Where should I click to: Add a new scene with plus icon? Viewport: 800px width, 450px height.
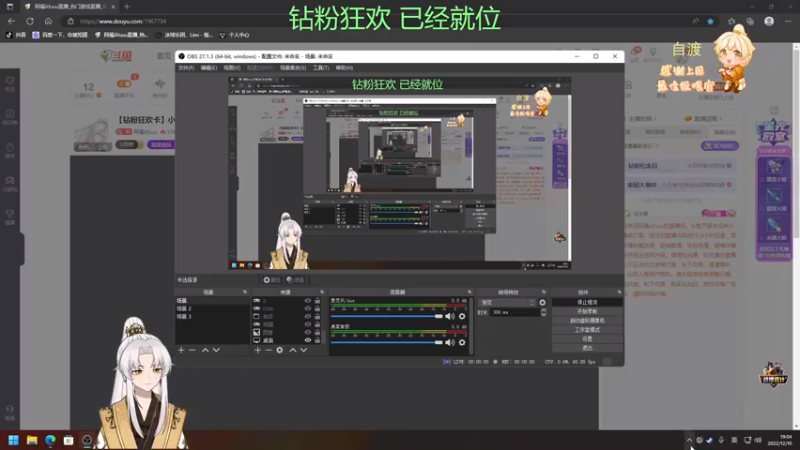[181, 350]
